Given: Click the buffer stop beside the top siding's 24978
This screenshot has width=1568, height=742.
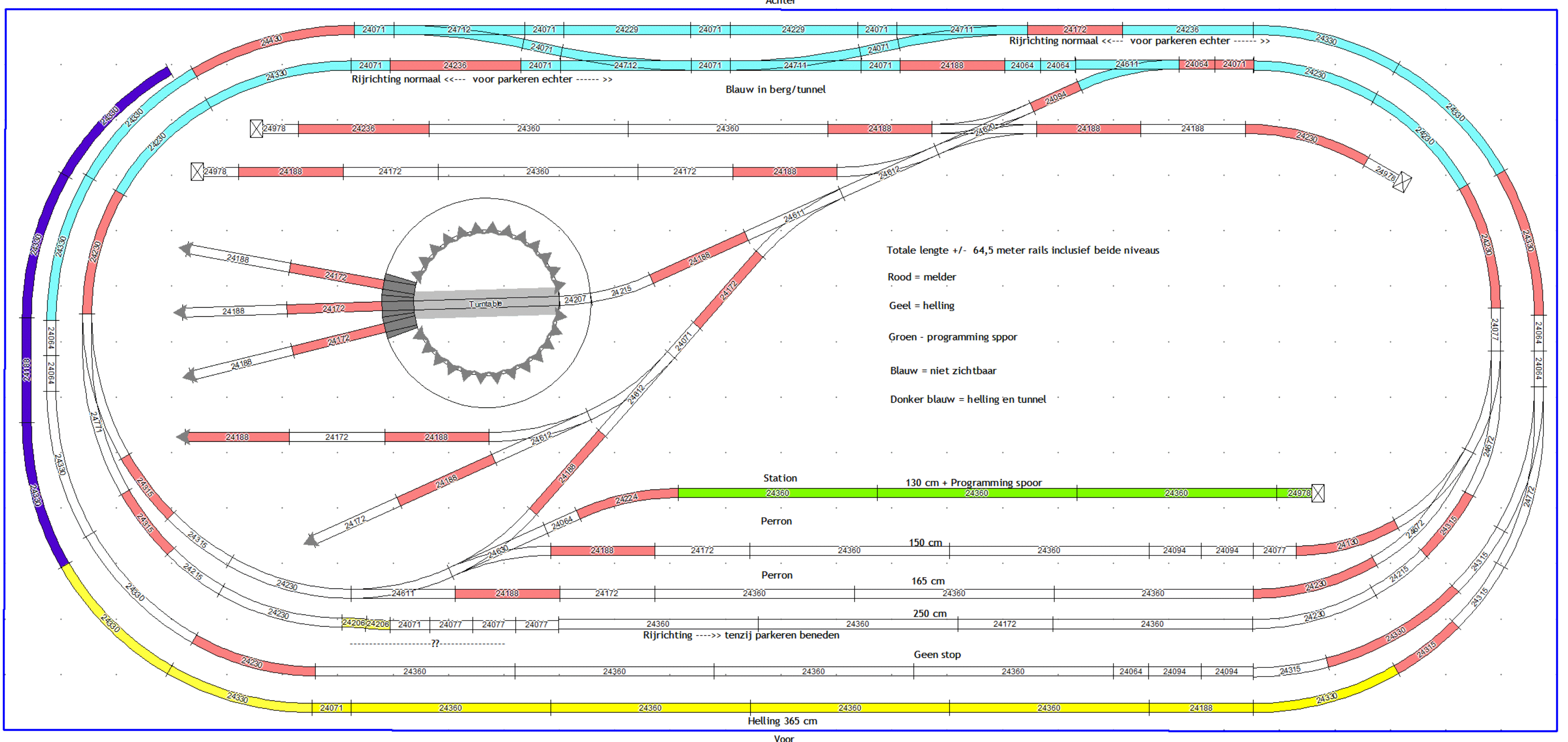Looking at the screenshot, I should click(256, 128).
